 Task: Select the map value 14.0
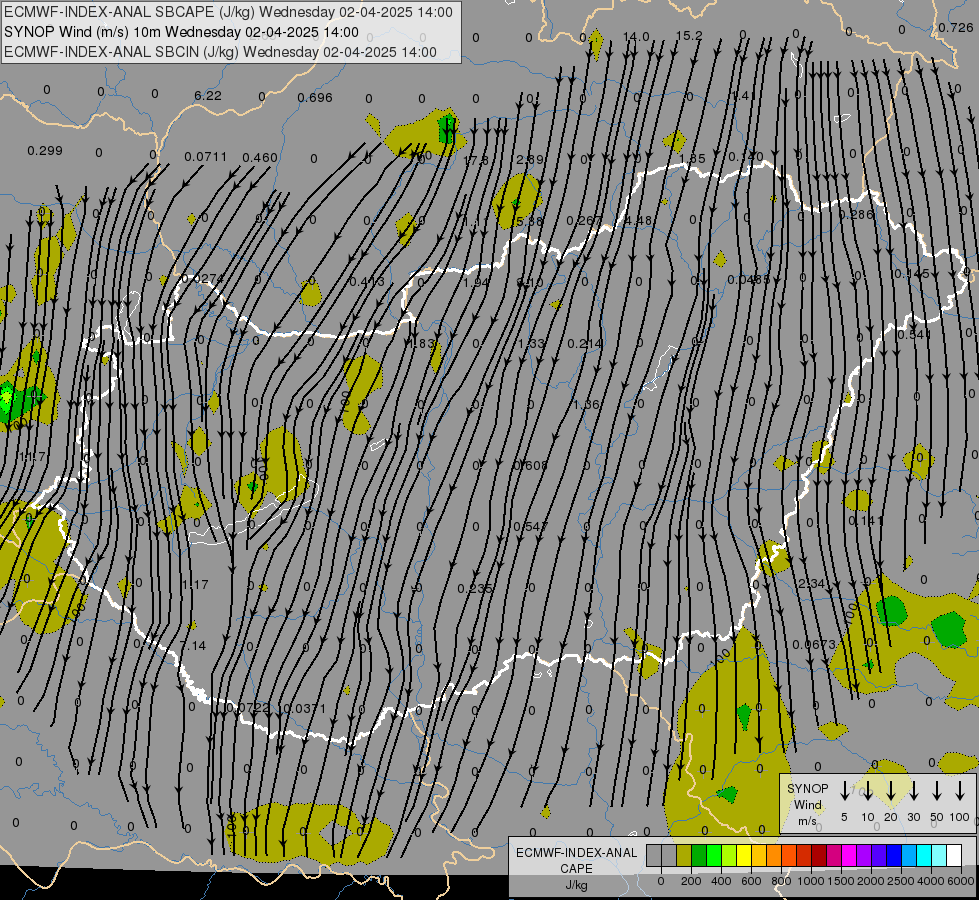(636, 37)
